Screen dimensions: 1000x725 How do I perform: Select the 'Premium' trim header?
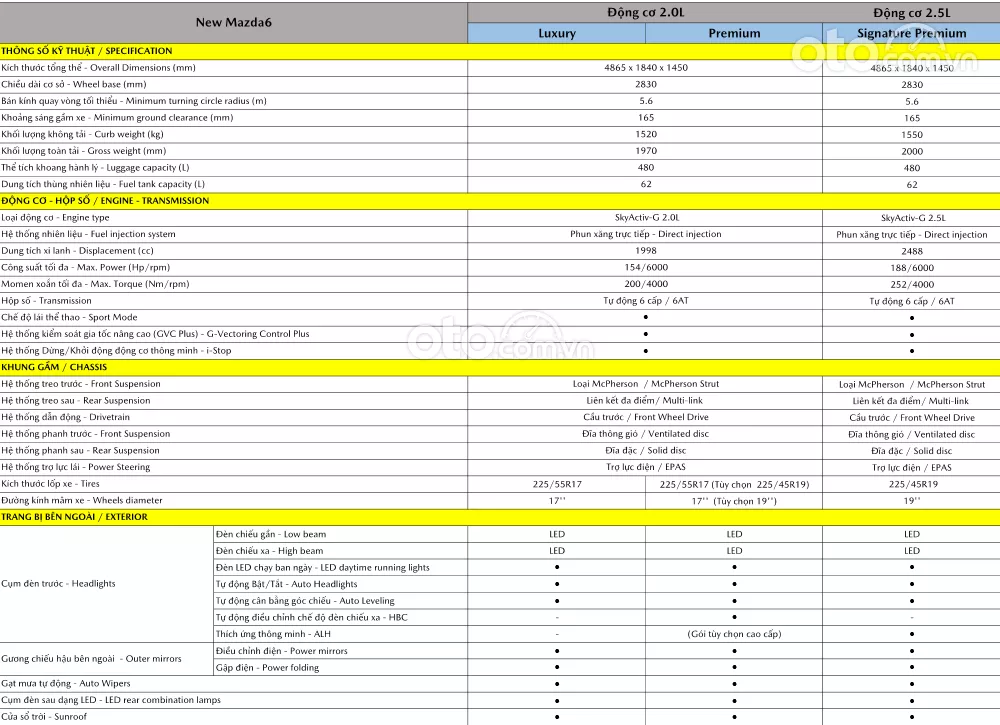734,33
